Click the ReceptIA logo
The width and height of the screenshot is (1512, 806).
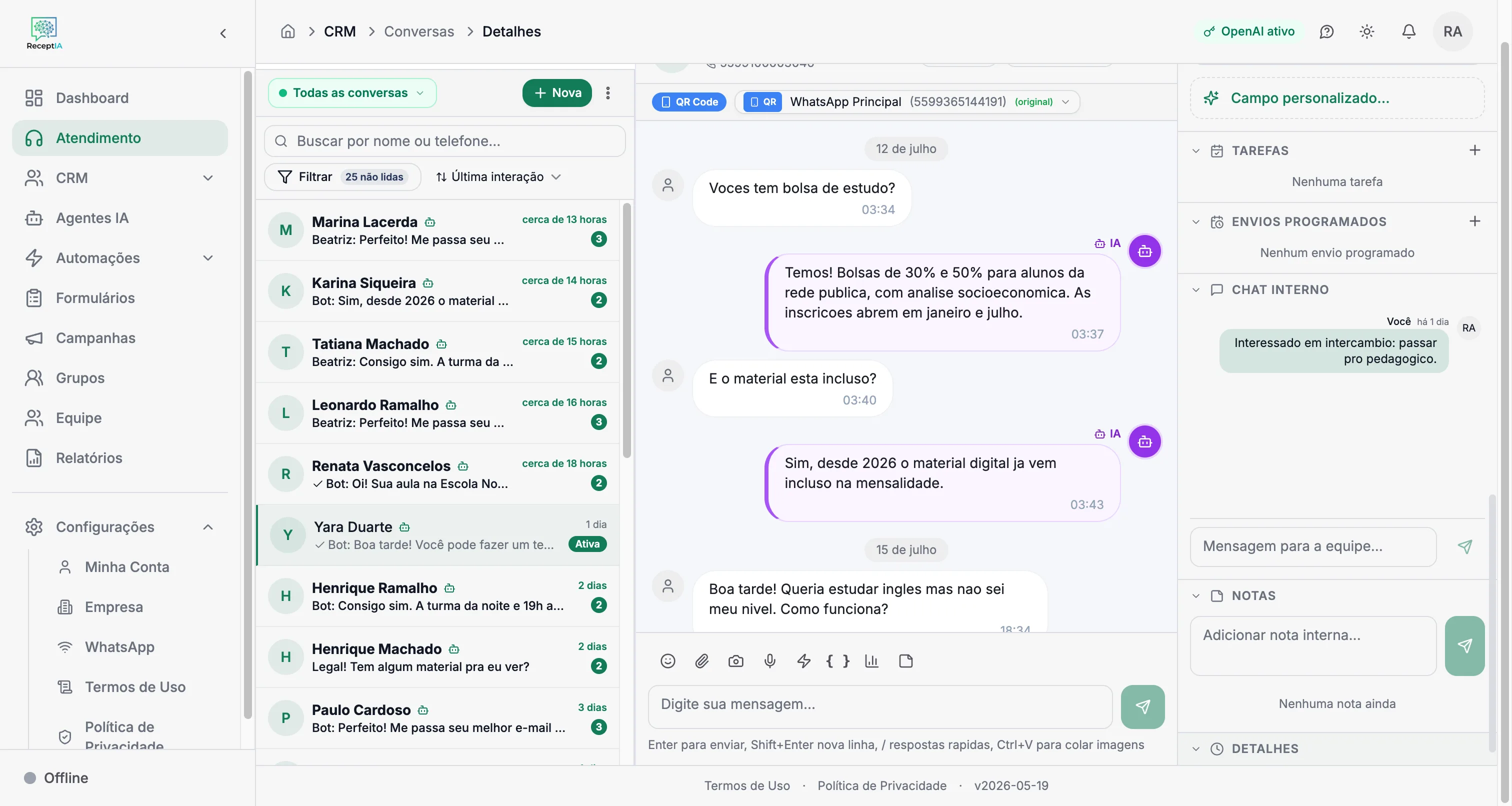click(44, 33)
